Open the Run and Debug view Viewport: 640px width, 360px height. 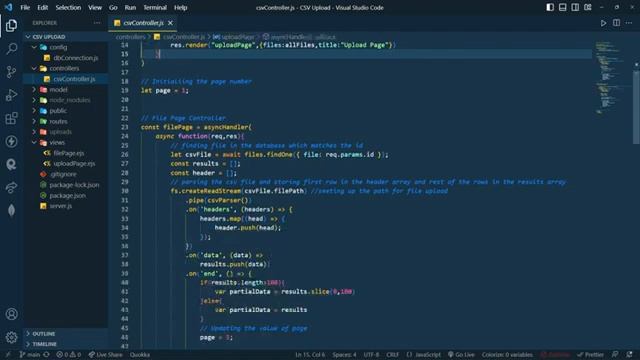(11, 95)
